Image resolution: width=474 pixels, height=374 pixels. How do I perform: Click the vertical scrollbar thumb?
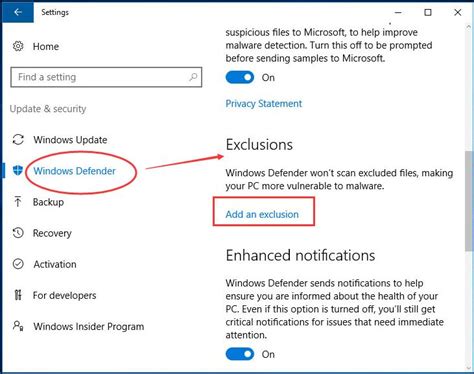click(x=469, y=201)
